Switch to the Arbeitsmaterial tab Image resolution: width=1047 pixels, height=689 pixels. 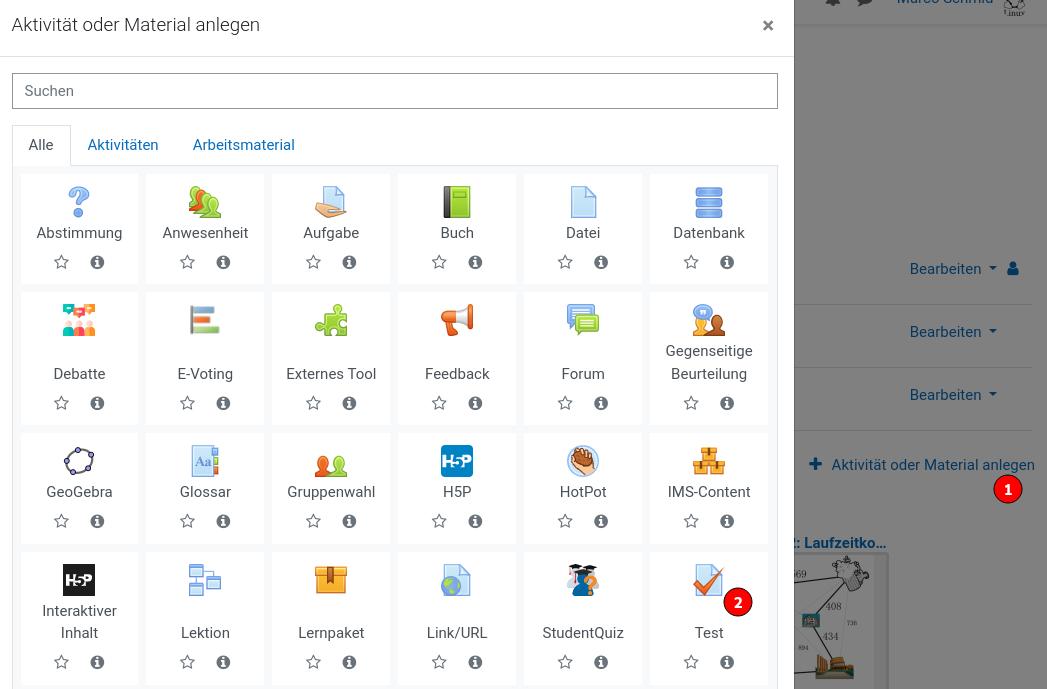click(x=243, y=145)
